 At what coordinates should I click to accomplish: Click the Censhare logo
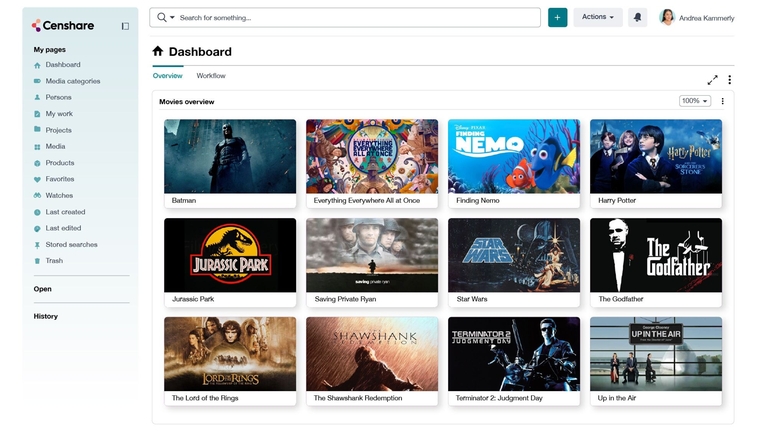pos(63,25)
